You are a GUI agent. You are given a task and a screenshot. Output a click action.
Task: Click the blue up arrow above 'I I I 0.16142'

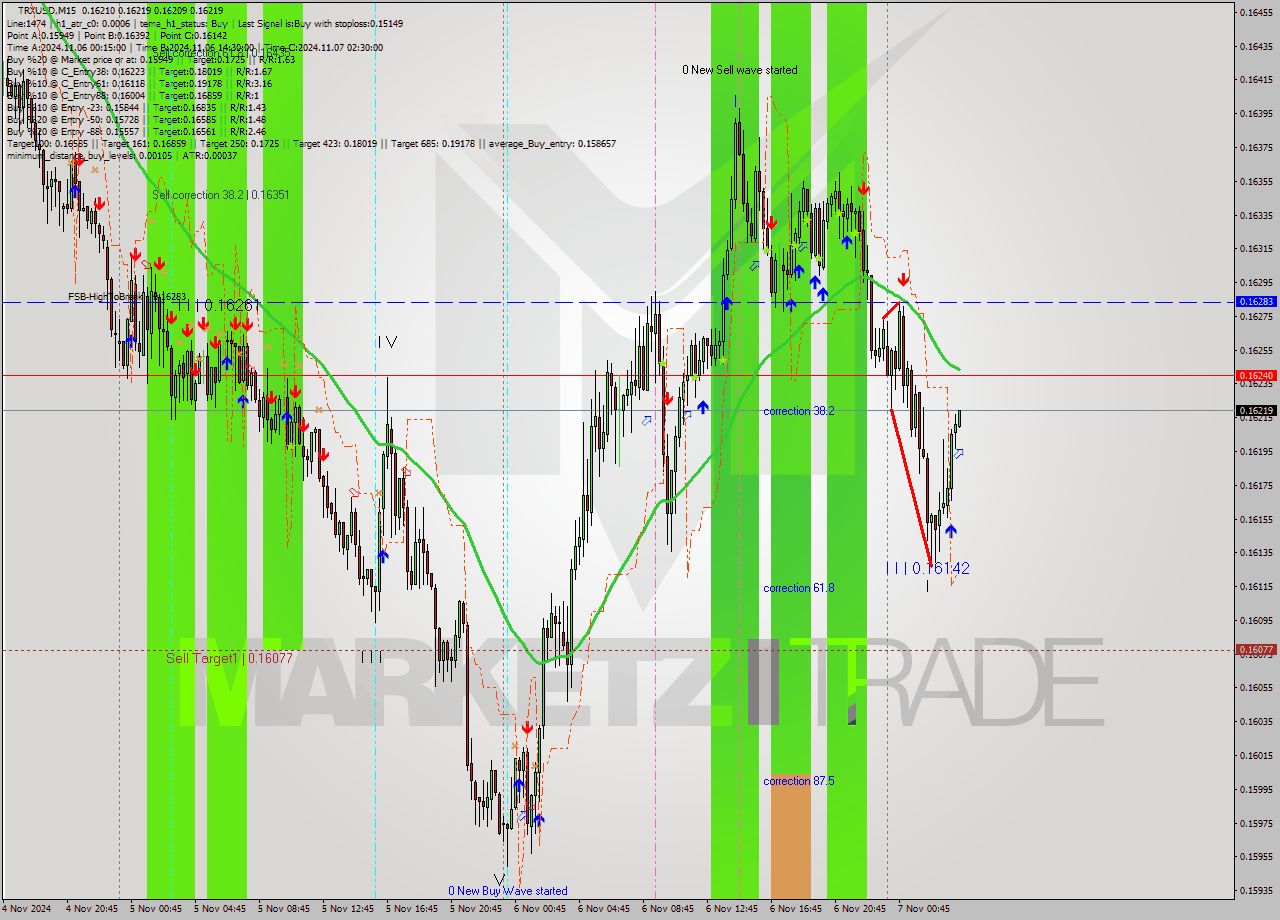950,531
